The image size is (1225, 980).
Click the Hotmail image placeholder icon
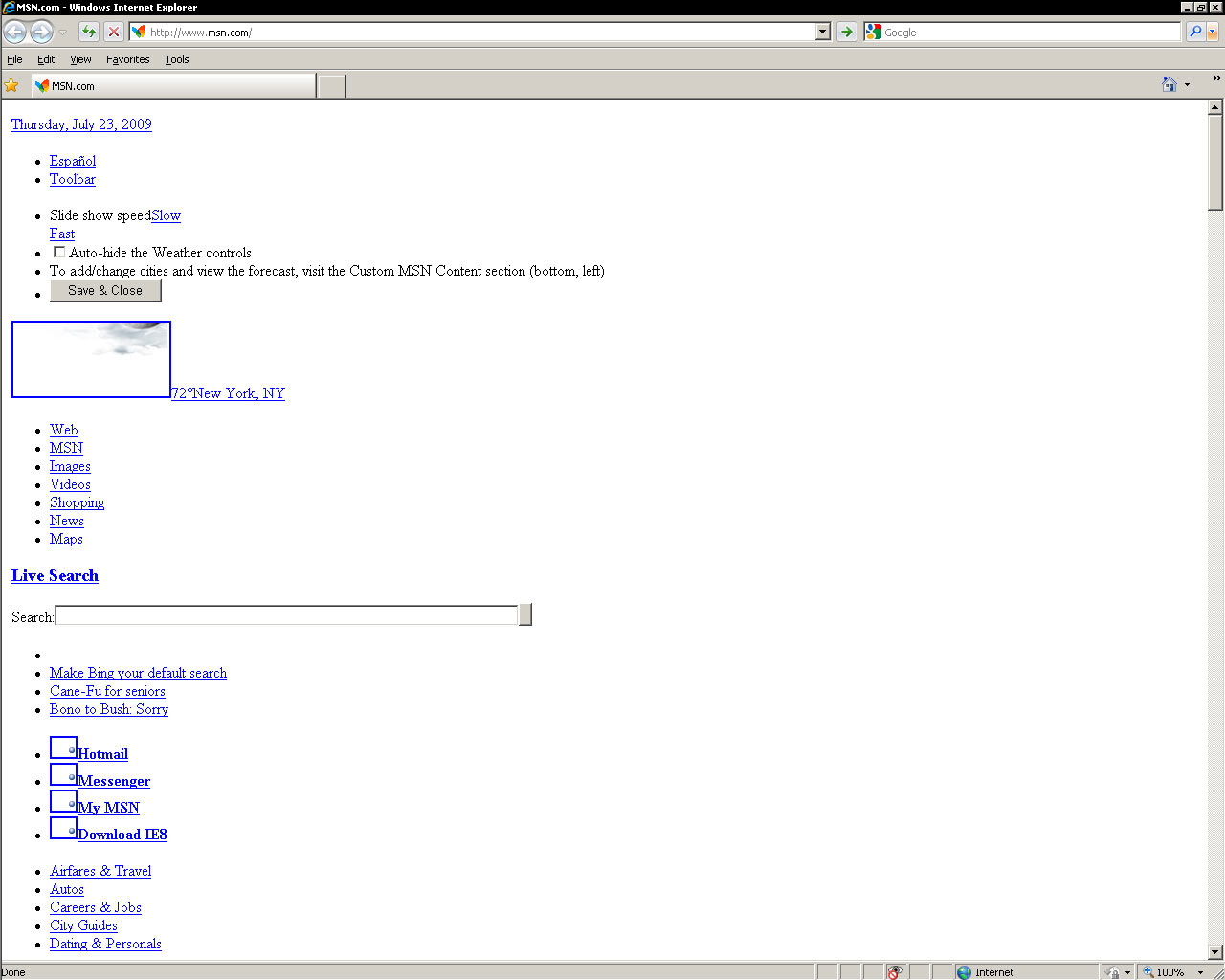click(63, 747)
